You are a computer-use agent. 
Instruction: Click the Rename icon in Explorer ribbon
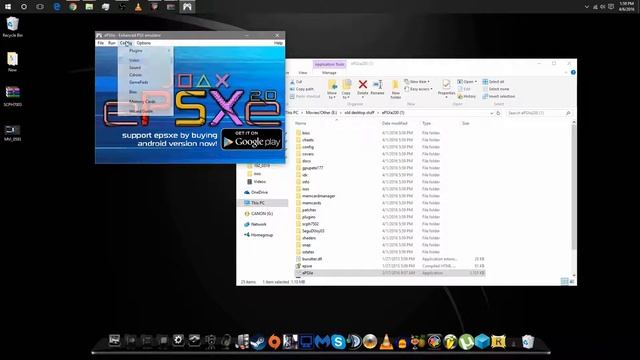coord(378,88)
